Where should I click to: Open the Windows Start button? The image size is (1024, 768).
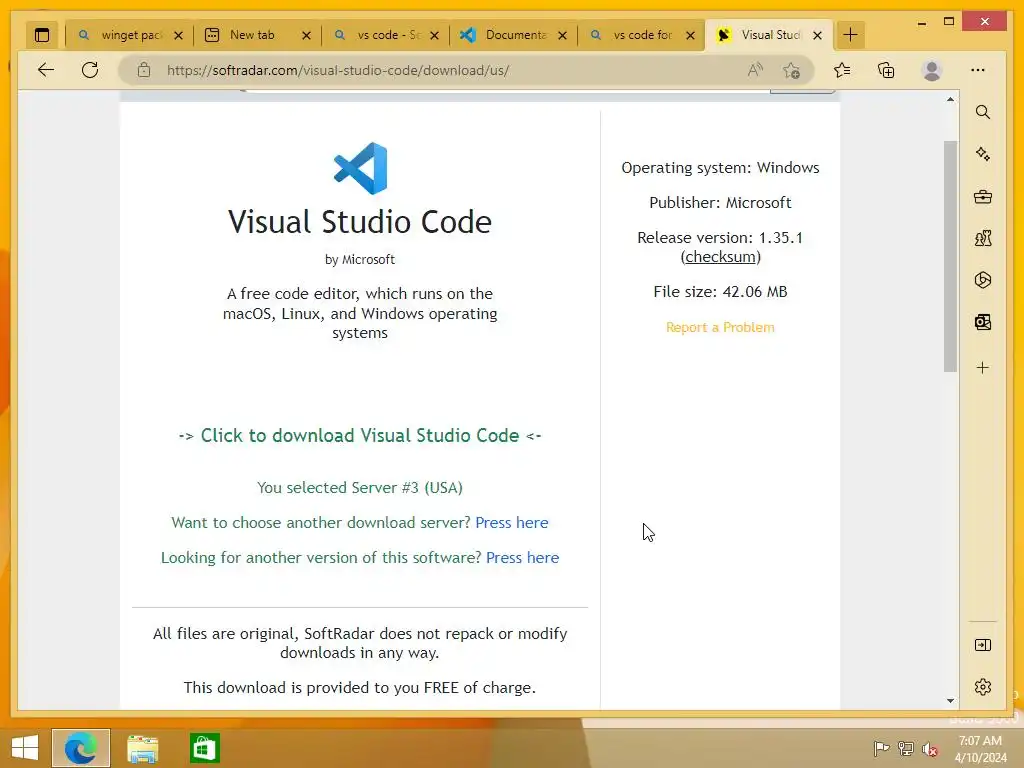[25, 748]
